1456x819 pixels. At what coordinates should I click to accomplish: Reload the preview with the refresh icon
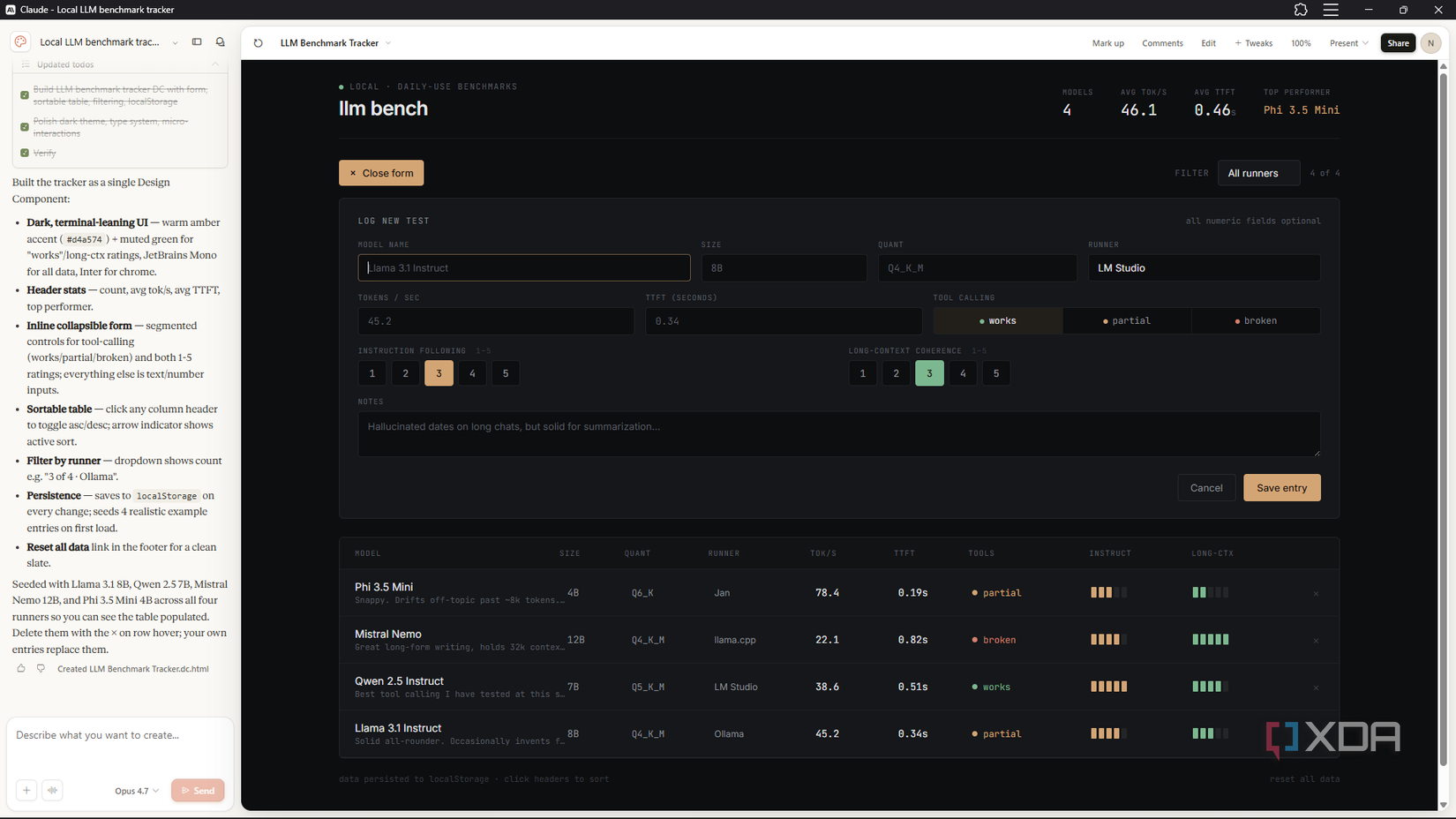click(258, 42)
